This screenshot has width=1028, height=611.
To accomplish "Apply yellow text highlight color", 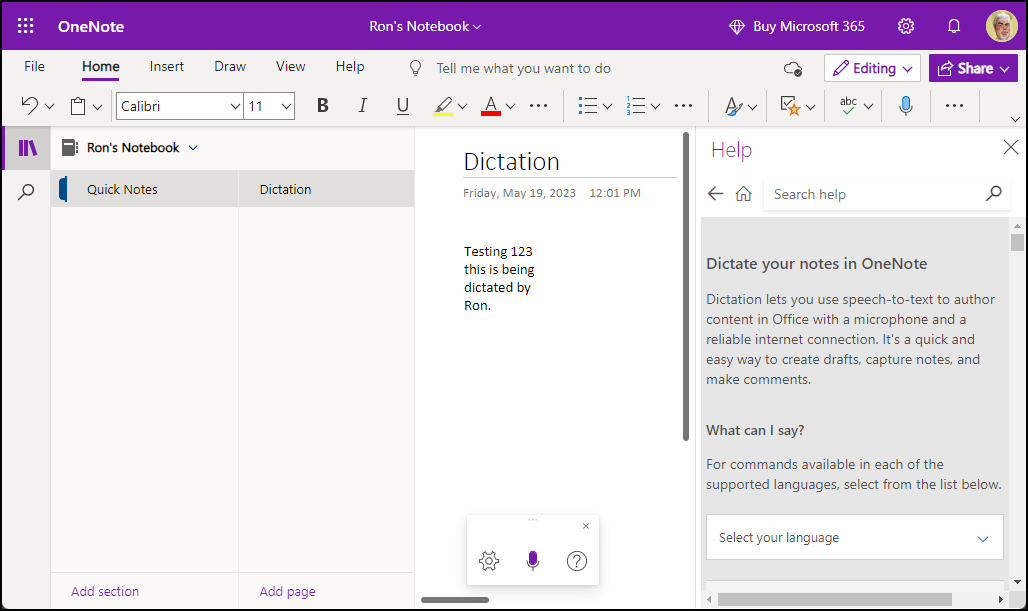I will coord(443,106).
